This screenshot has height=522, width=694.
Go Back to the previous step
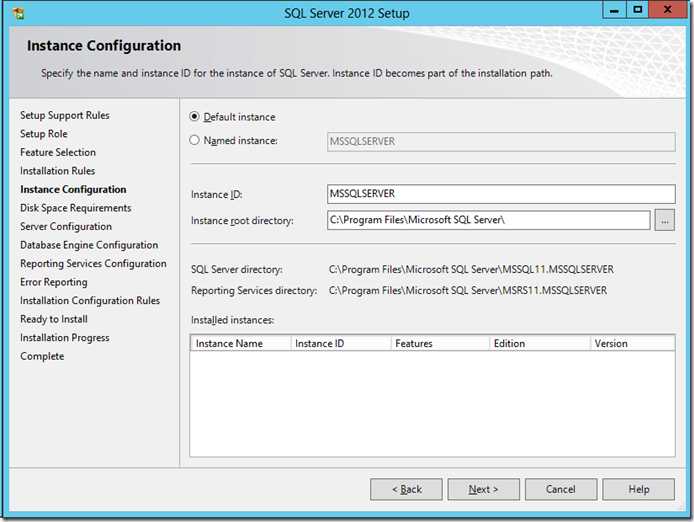pyautogui.click(x=406, y=489)
